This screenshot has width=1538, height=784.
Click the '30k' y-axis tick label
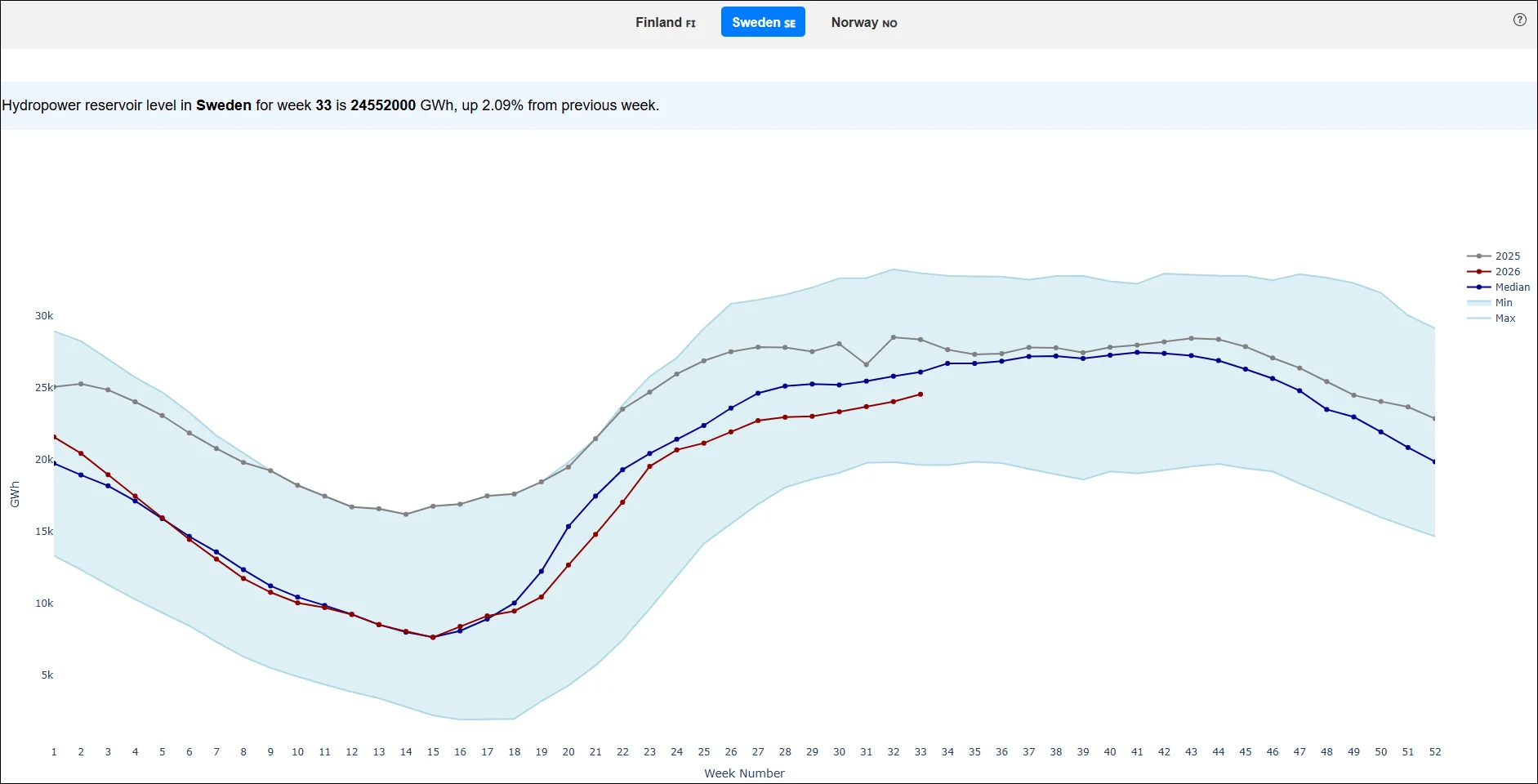(x=44, y=316)
